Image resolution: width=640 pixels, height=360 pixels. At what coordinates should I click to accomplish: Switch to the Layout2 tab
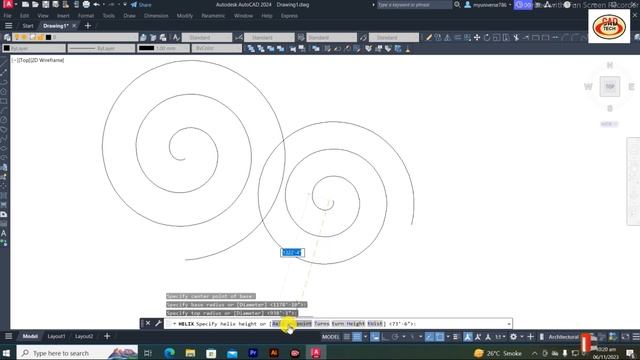tap(84, 336)
